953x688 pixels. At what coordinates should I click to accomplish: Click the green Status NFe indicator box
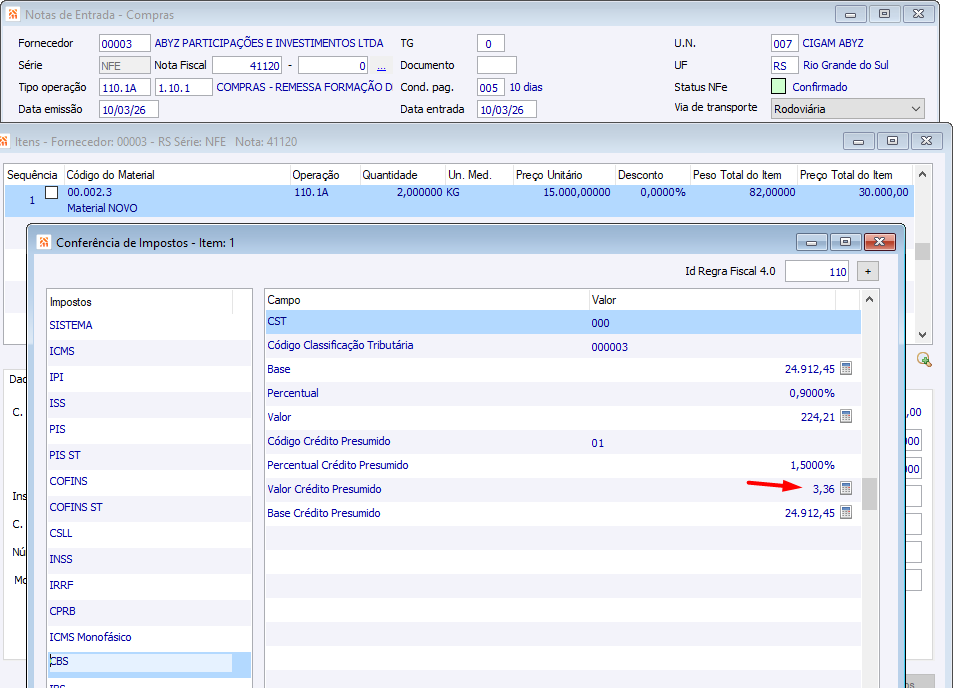pos(779,87)
